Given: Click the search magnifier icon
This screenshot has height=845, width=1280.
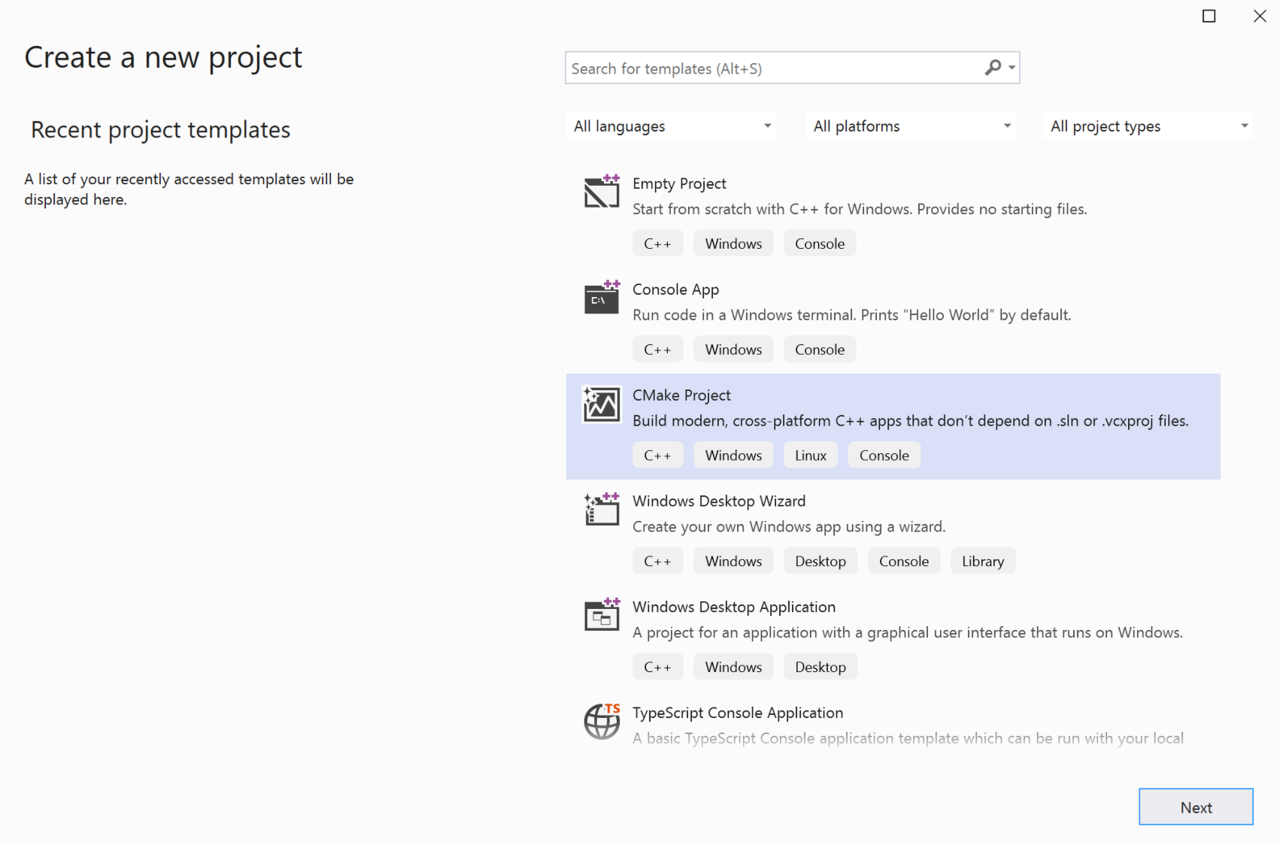Looking at the screenshot, I should 992,68.
